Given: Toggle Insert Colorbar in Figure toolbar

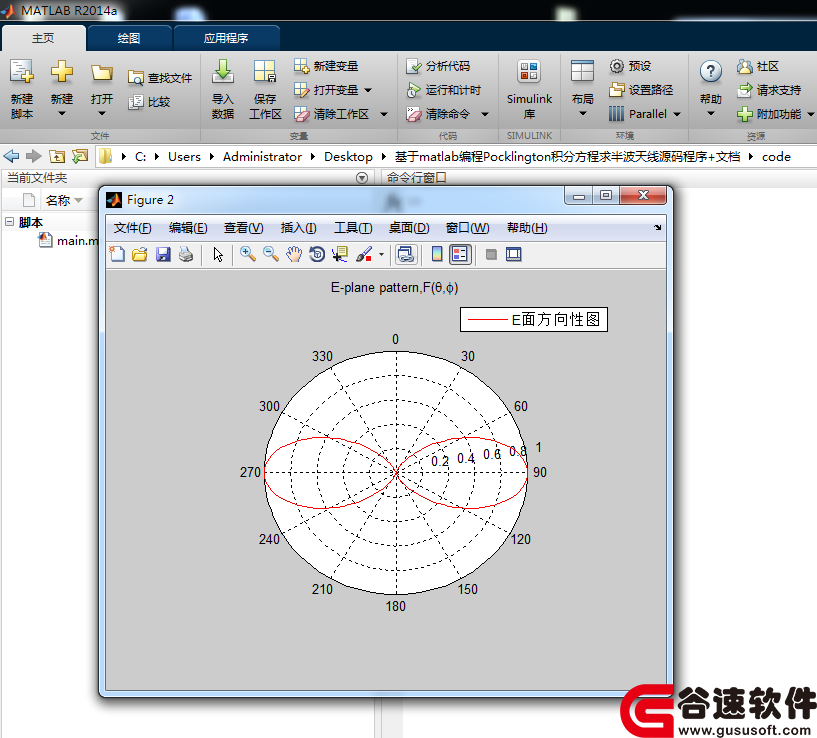Looking at the screenshot, I should [437, 254].
